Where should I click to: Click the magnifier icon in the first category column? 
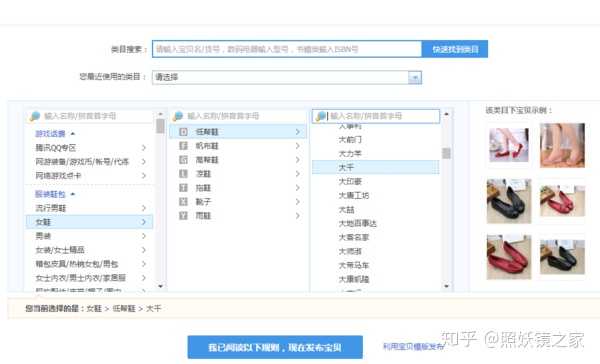pyautogui.click(x=34, y=116)
